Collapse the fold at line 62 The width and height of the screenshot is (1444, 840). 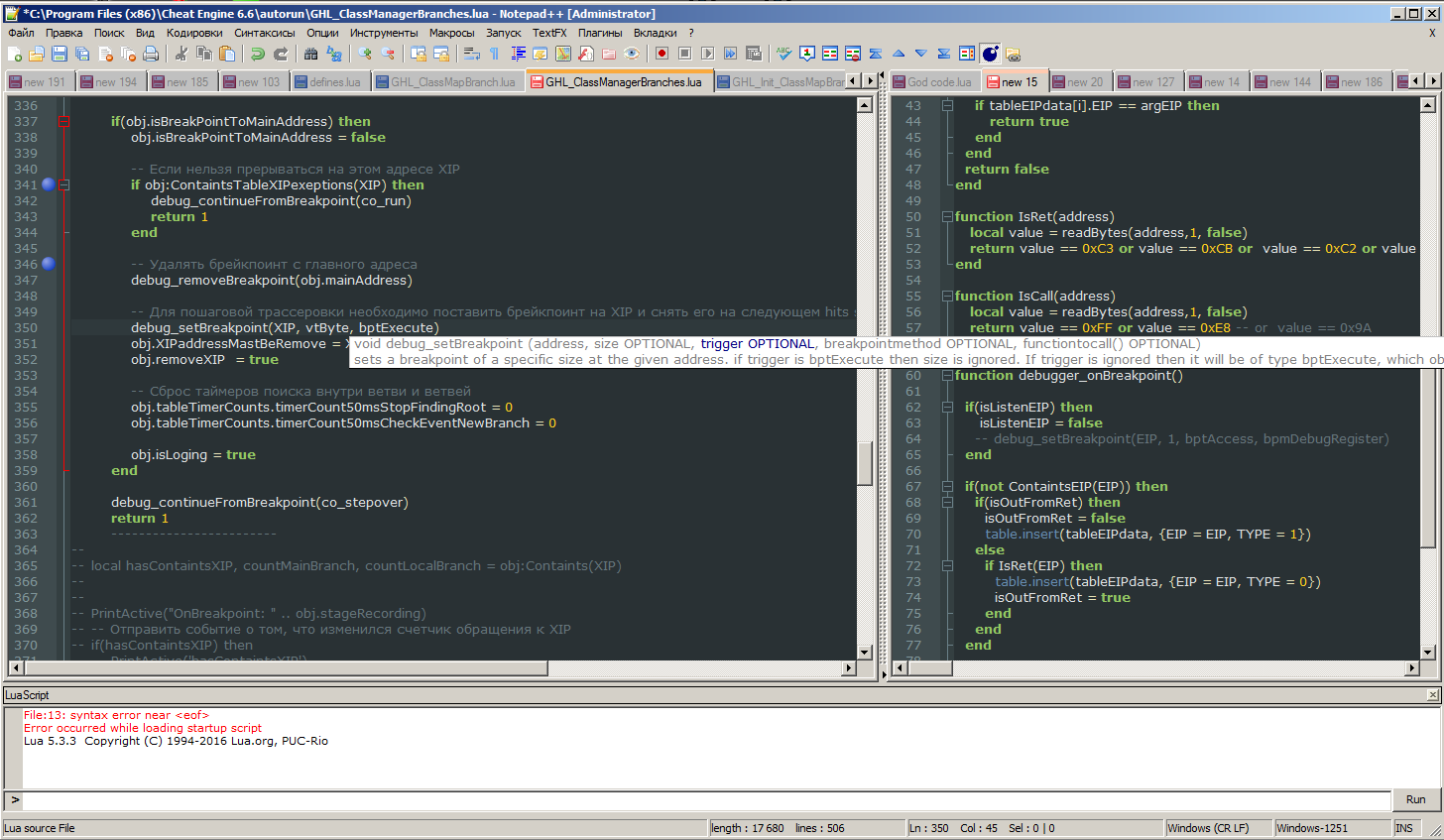tap(947, 407)
